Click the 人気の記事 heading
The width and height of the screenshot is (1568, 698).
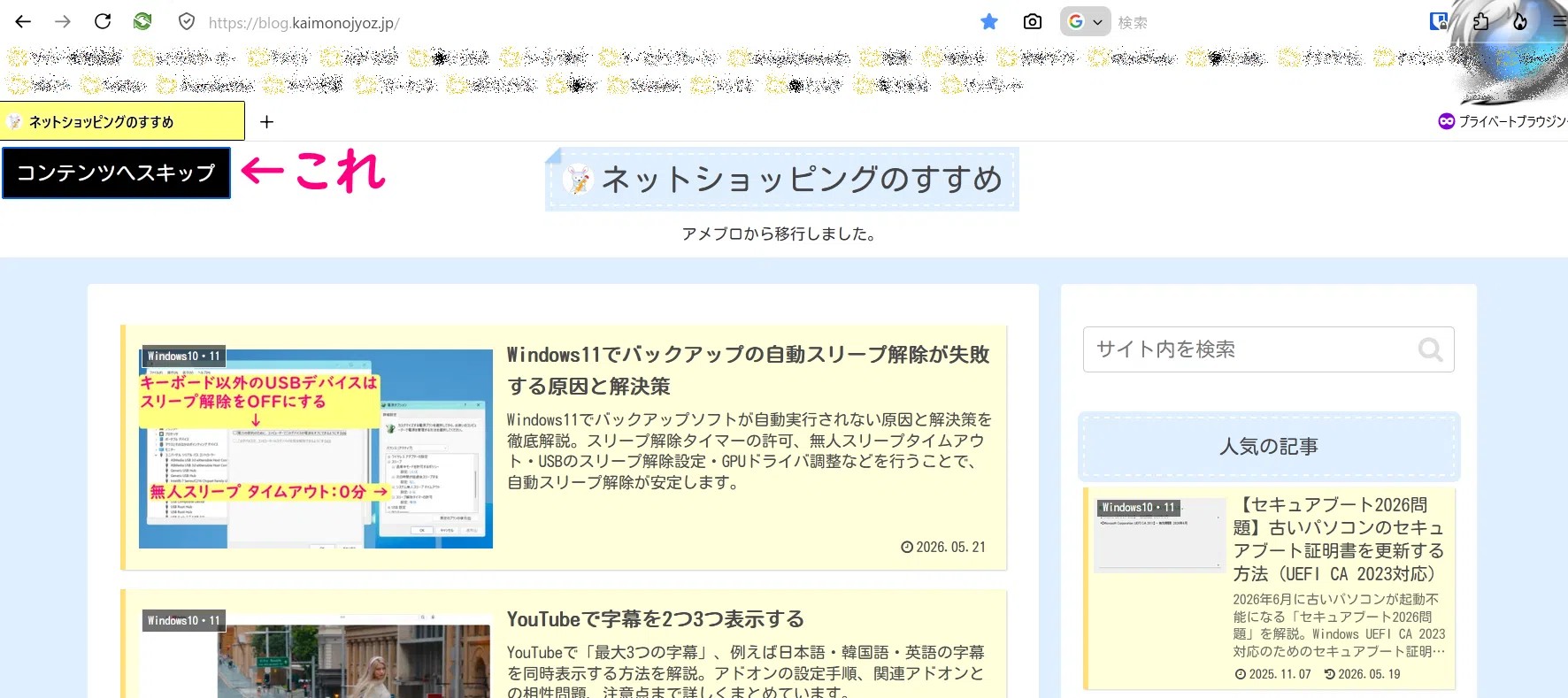tap(1269, 447)
